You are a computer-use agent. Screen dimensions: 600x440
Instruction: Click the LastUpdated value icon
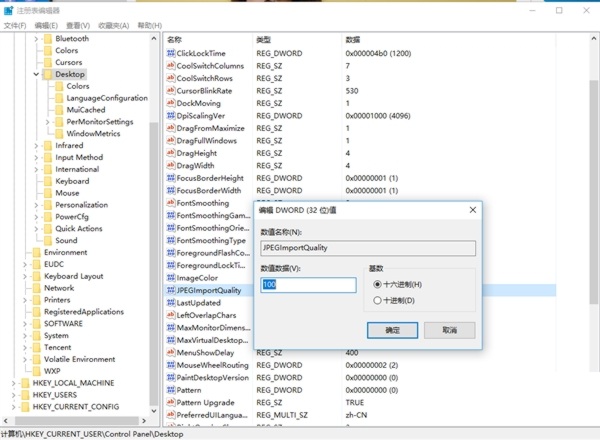171,303
